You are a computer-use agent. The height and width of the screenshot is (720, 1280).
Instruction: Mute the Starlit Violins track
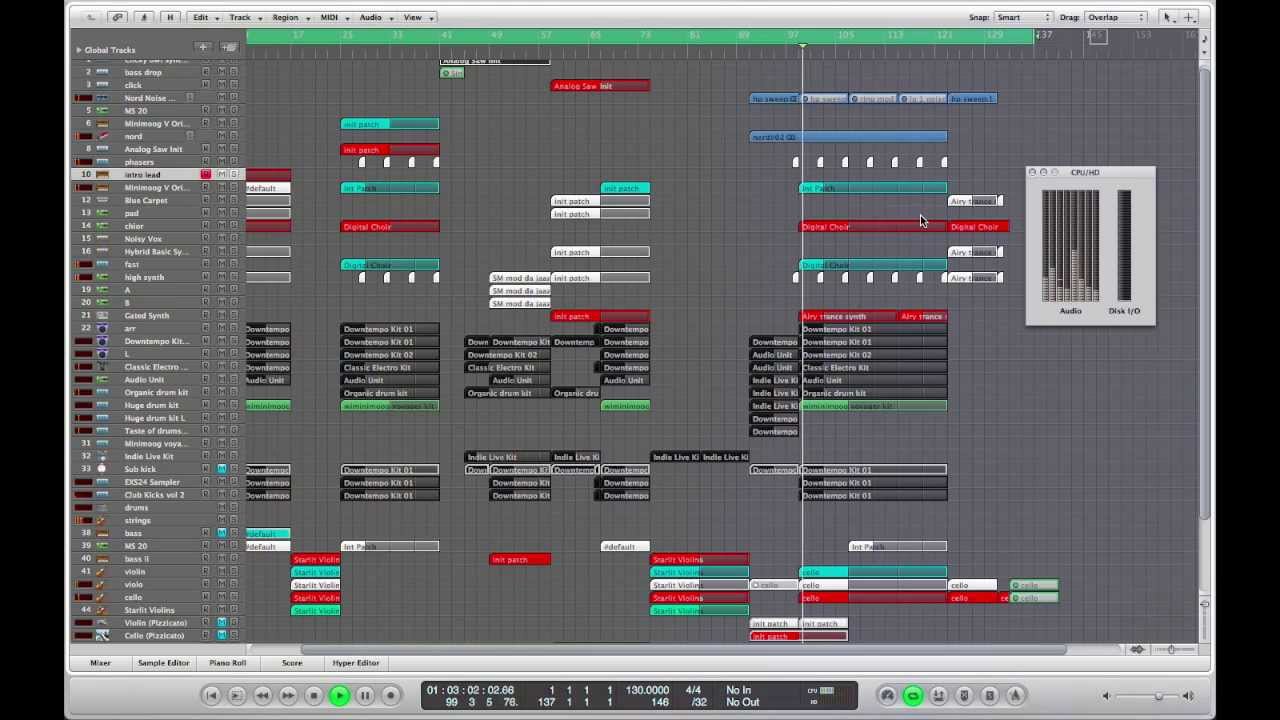click(221, 609)
